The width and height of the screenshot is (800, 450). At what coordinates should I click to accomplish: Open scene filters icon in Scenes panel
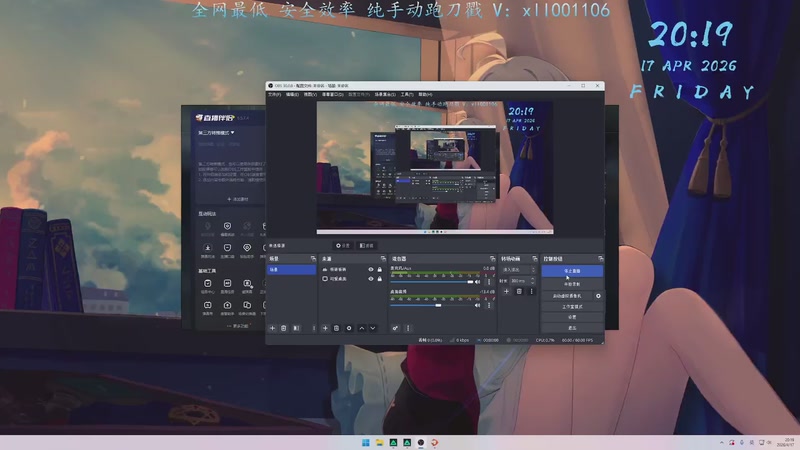(x=296, y=328)
